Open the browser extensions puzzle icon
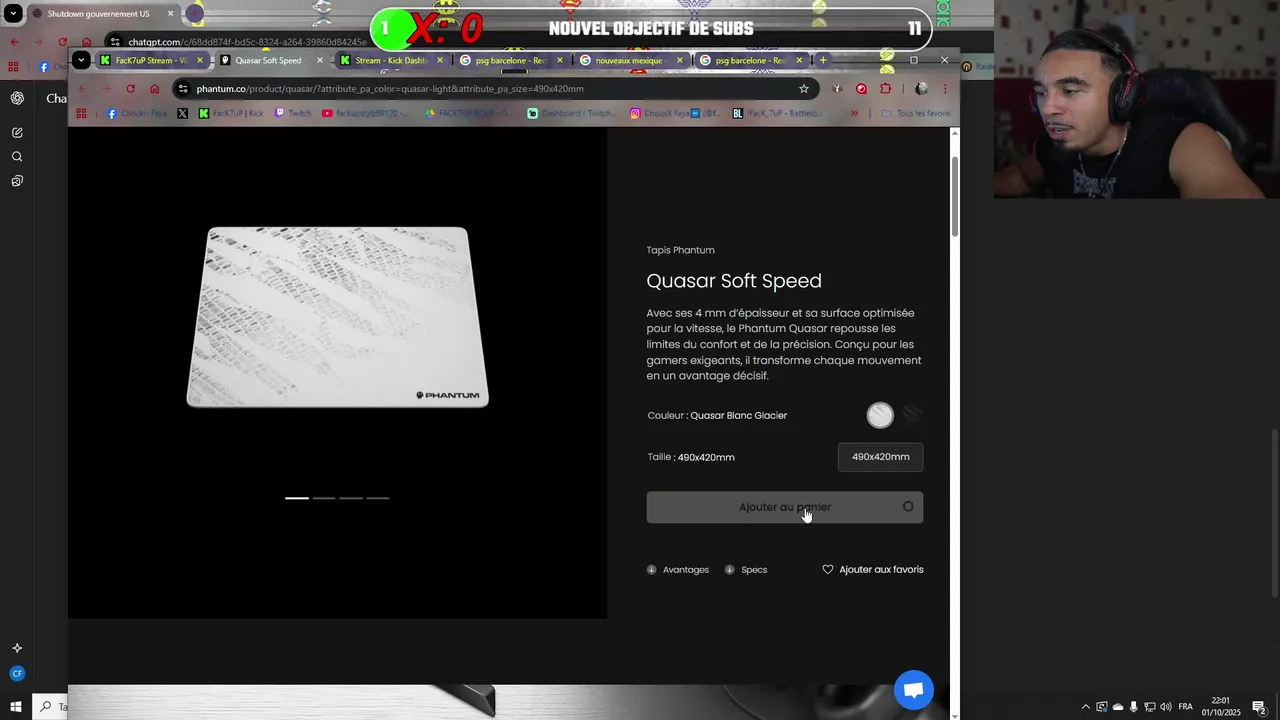Image resolution: width=1280 pixels, height=720 pixels. 885,89
